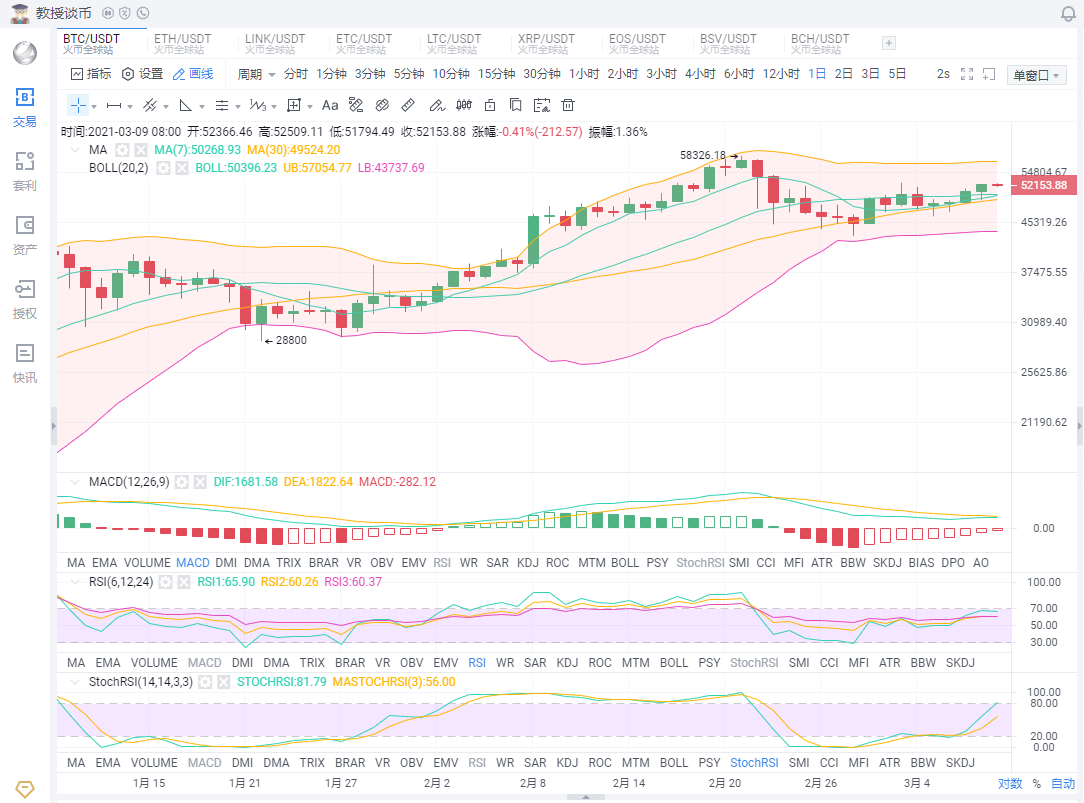
Task: Add a new trading pair tab
Action: (x=889, y=44)
